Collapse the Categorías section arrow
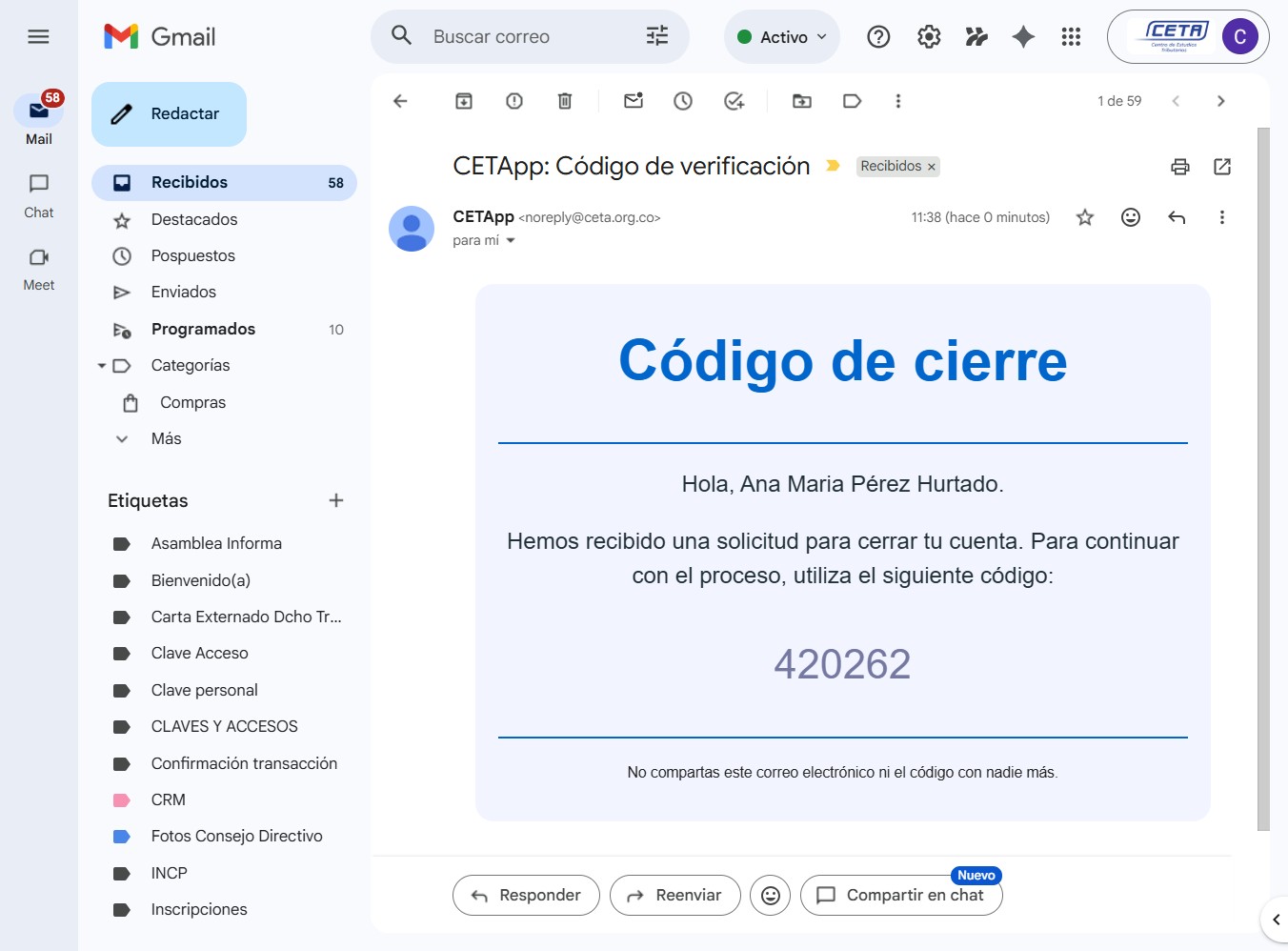Screen dimensions: 1288x951 tap(101, 366)
